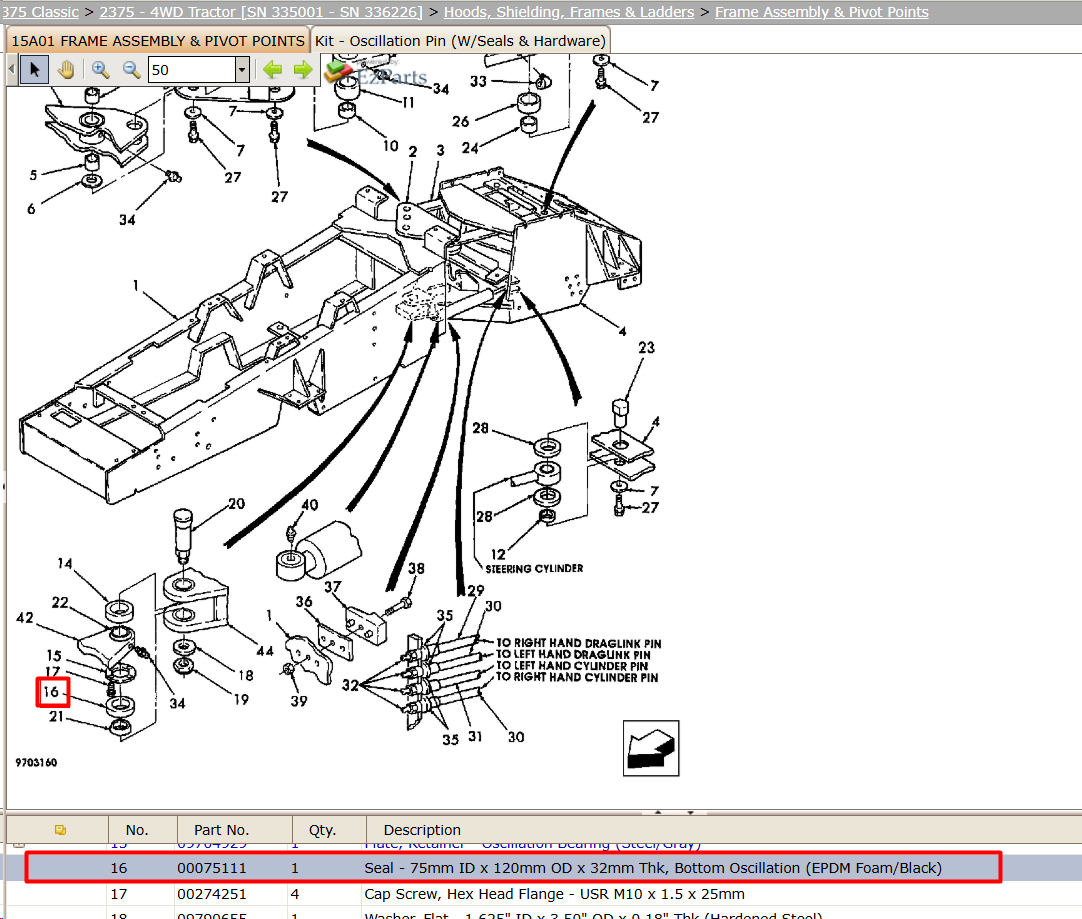Click callout 22 in the diagram
Viewport: 1082px width, 919px height.
pos(60,602)
